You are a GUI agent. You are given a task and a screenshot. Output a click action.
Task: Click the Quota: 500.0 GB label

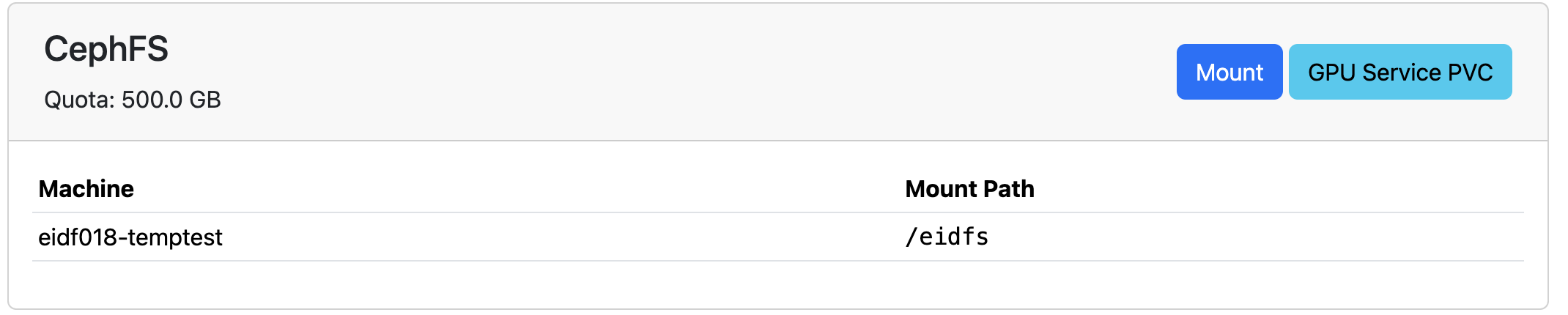133,100
